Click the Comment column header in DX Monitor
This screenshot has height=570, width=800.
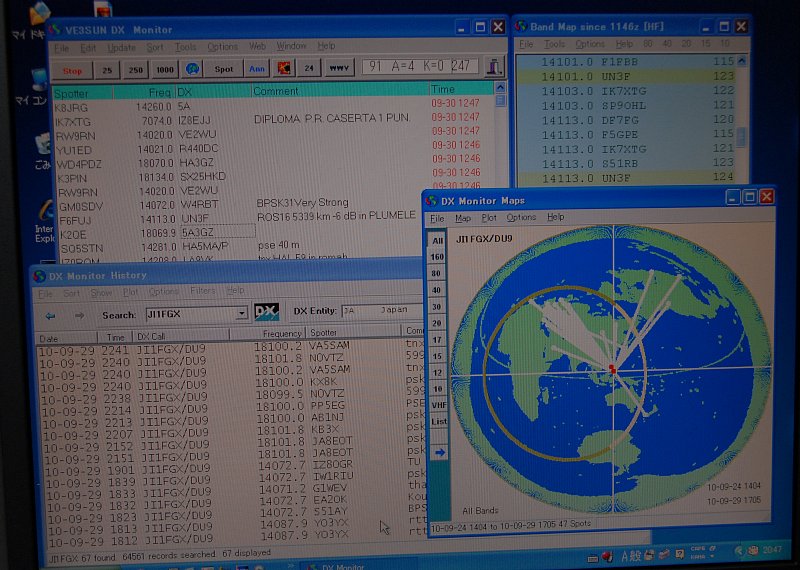(x=340, y=91)
